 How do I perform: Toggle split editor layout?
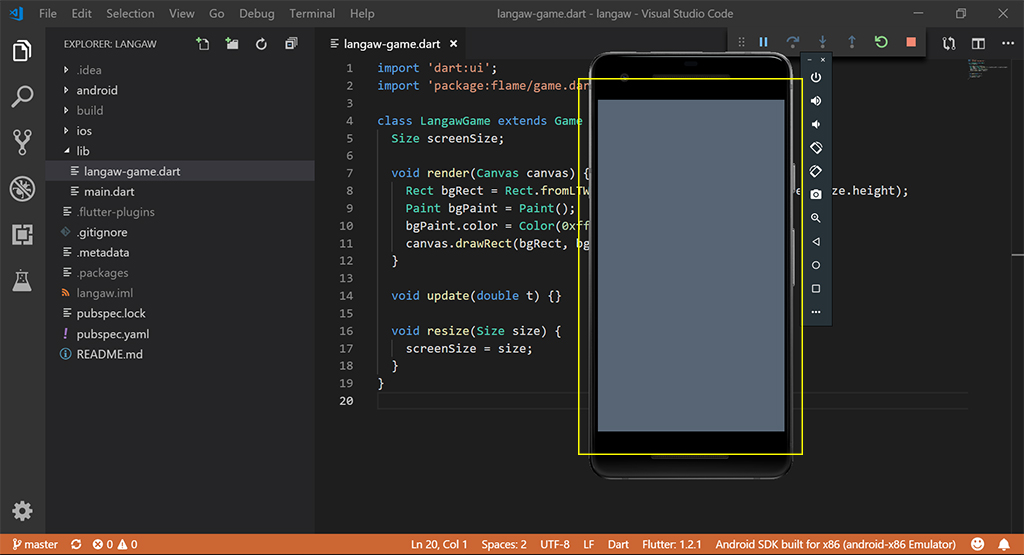[x=978, y=44]
